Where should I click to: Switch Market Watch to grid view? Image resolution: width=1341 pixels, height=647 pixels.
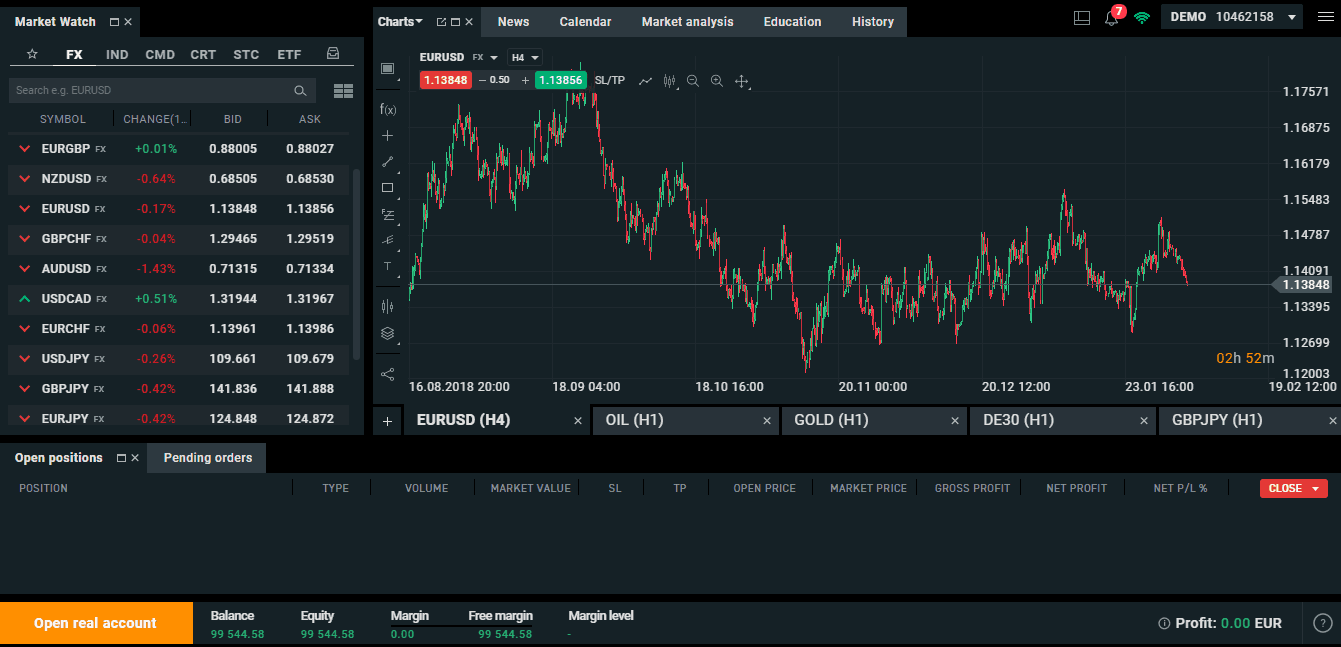[343, 91]
